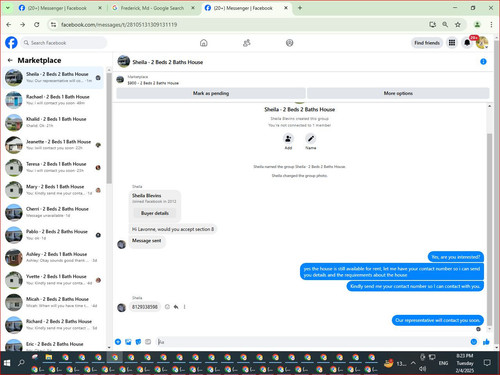Click the Facebook logo icon
The width and height of the screenshot is (500, 375).
(11, 43)
